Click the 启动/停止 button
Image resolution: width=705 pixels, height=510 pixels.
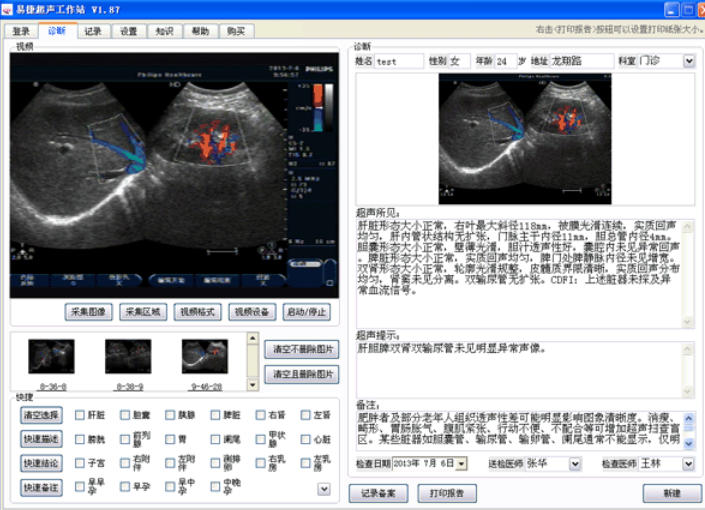click(x=307, y=312)
